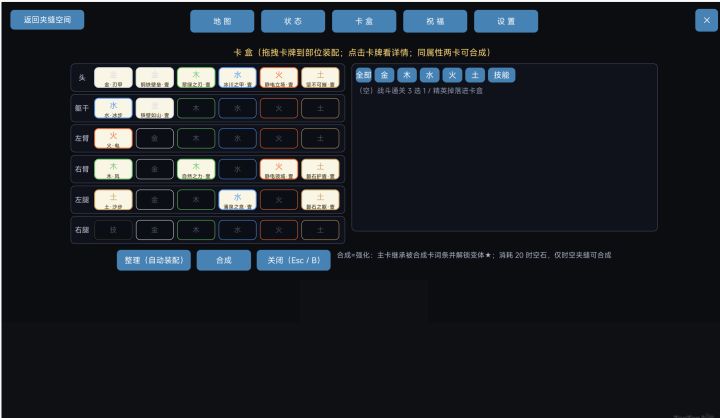Select the 土 card in 头 row
The width and height of the screenshot is (720, 418).
point(320,78)
